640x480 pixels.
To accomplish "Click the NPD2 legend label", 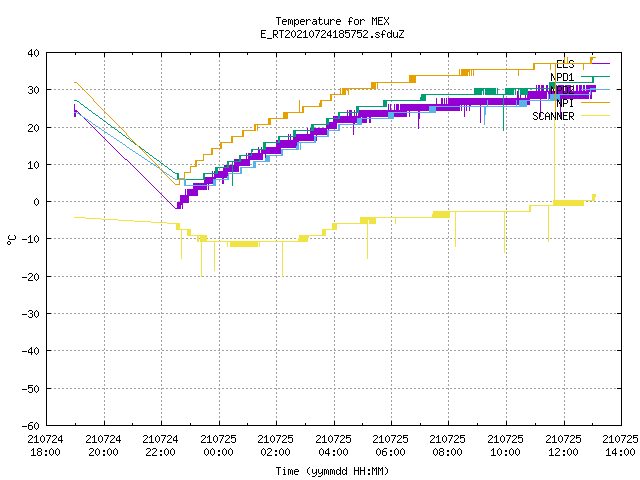I will (562, 90).
